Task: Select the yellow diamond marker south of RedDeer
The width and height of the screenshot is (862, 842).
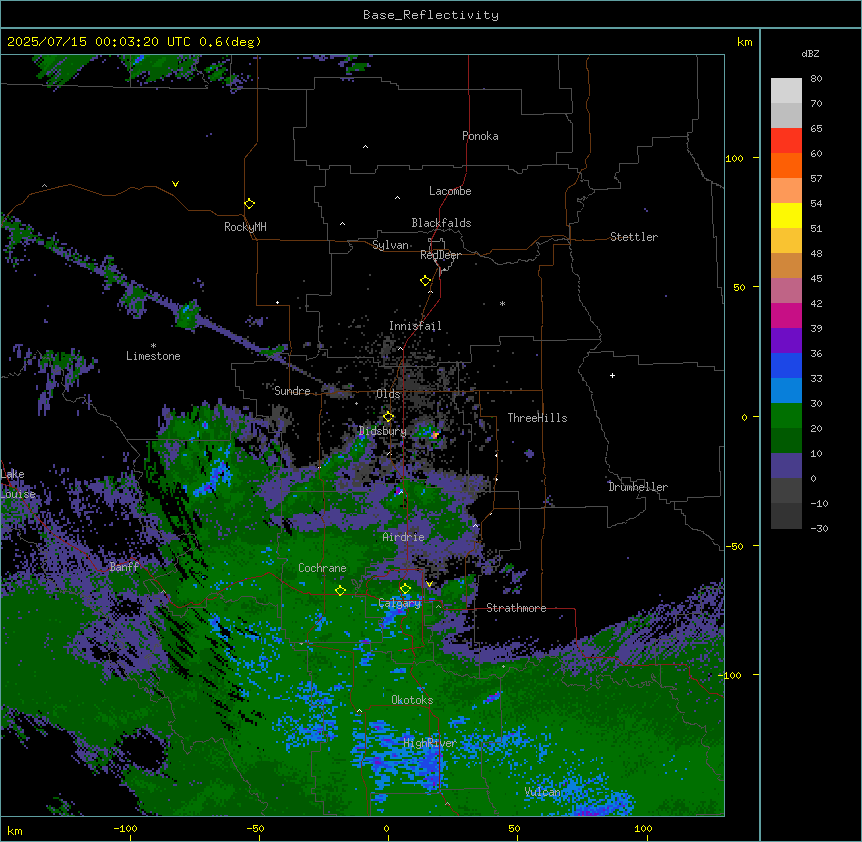Action: (426, 281)
